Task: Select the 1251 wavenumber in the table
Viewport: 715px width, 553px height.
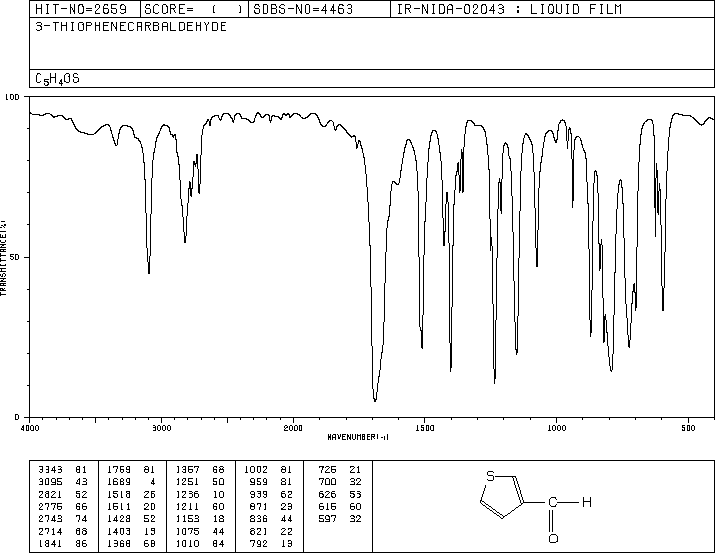Action: [x=187, y=482]
